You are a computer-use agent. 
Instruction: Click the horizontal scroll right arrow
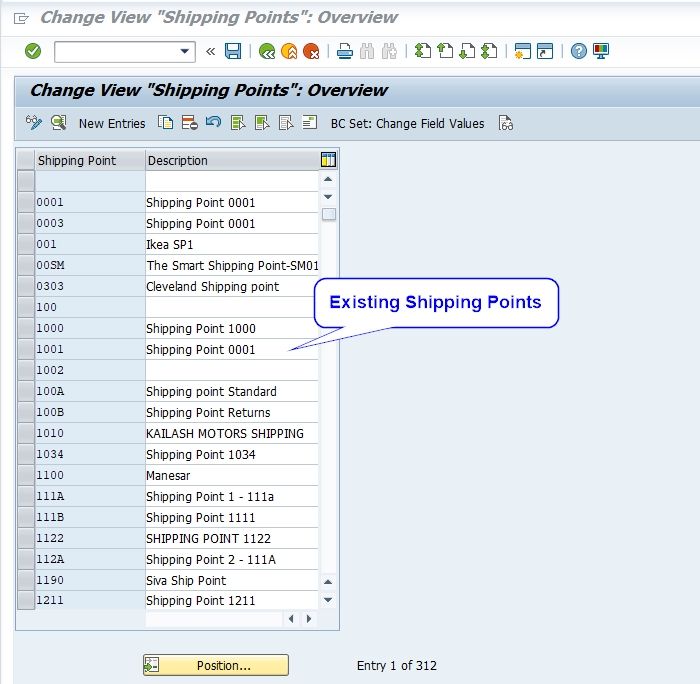pyautogui.click(x=308, y=619)
